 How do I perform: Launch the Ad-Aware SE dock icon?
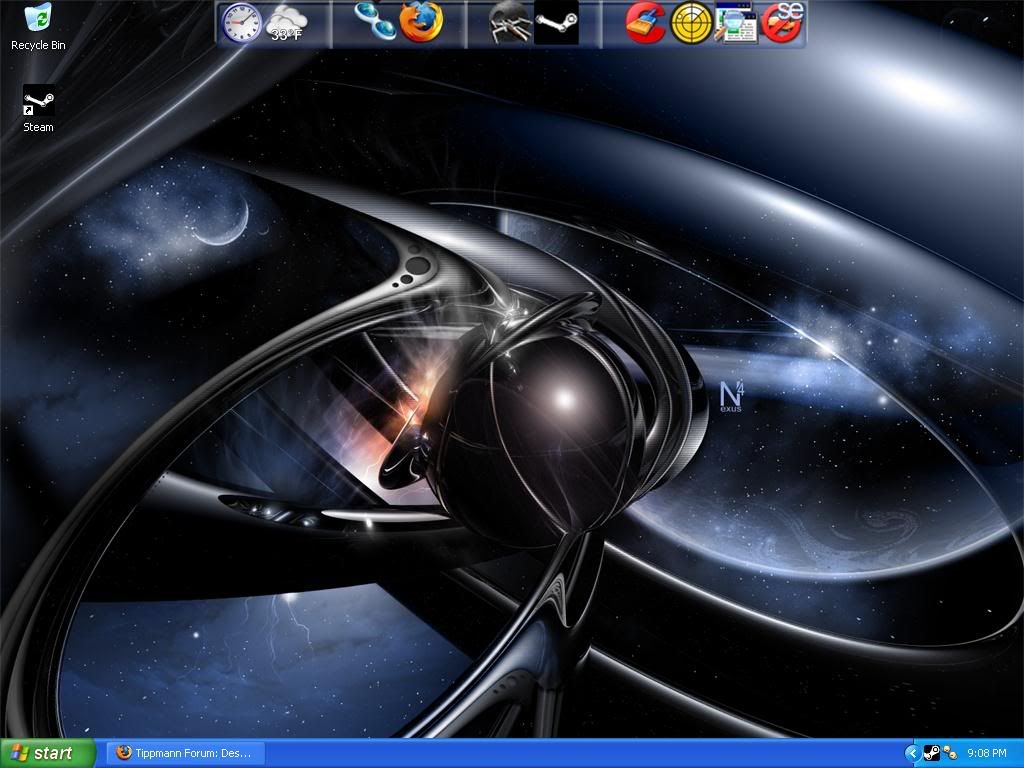[x=783, y=22]
